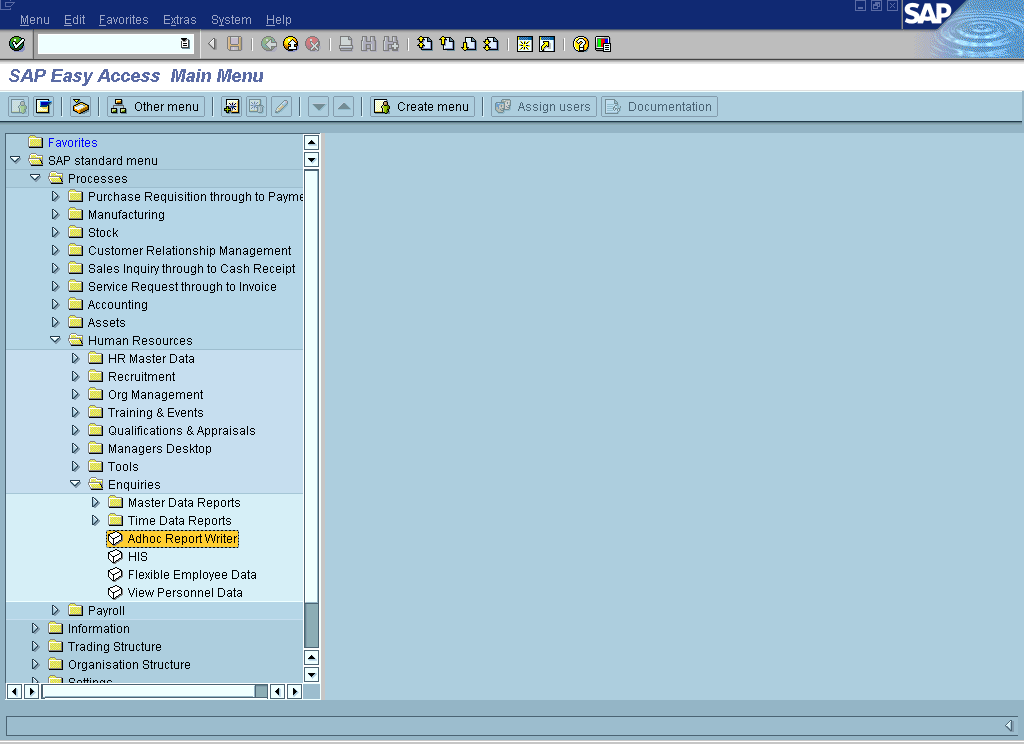The image size is (1024, 744).
Task: Expand the HR Master Data folder
Action: (x=75, y=358)
